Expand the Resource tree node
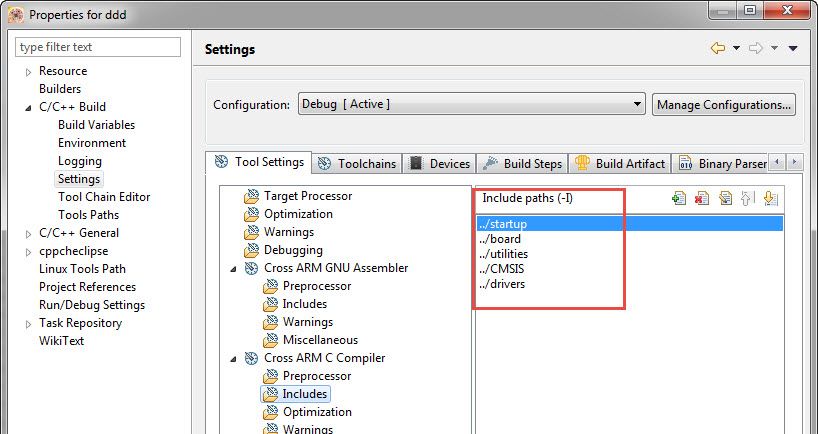Screen dimensions: 818x434 28,71
